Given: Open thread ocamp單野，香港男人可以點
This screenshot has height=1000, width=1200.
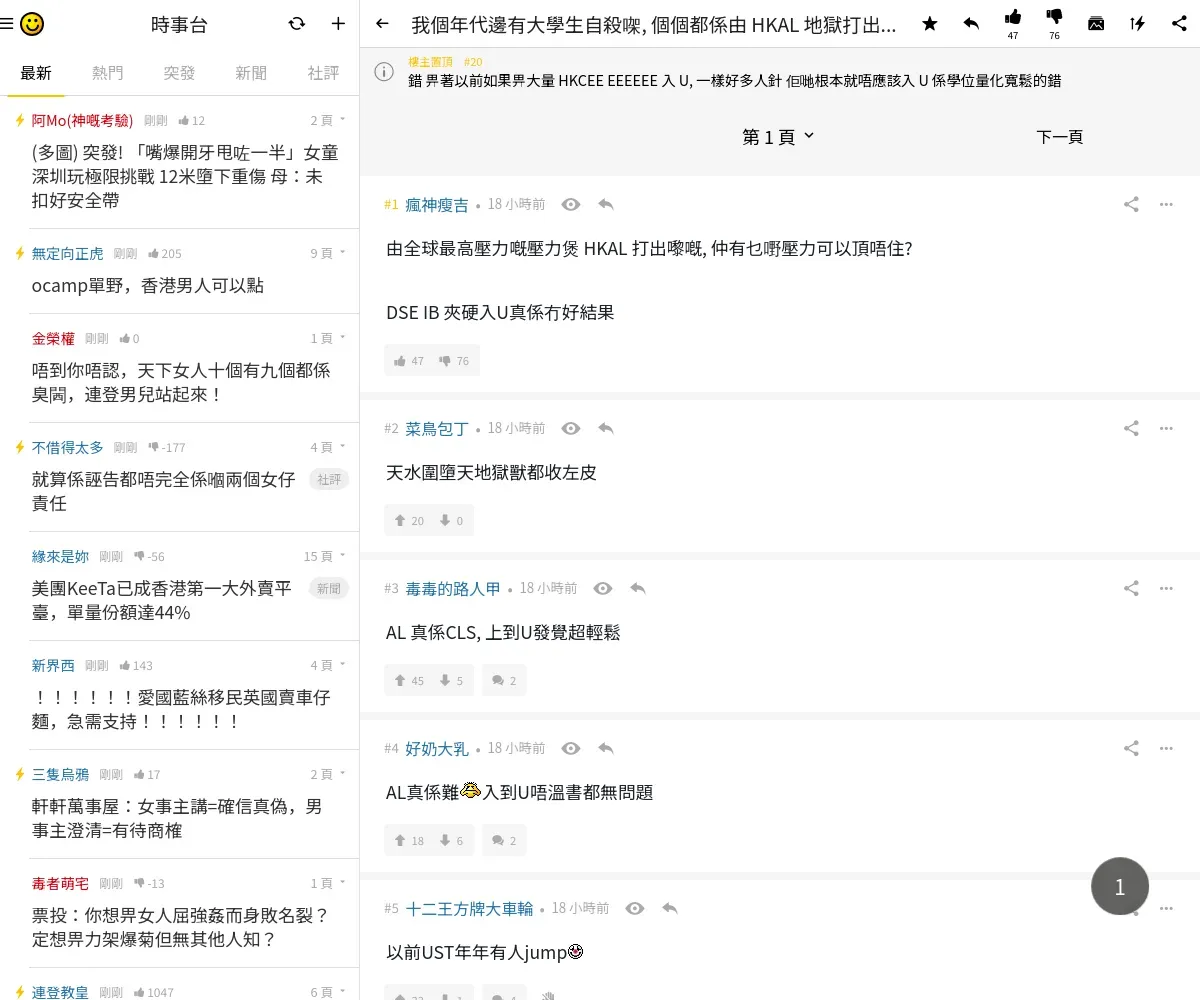Looking at the screenshot, I should coord(148,285).
